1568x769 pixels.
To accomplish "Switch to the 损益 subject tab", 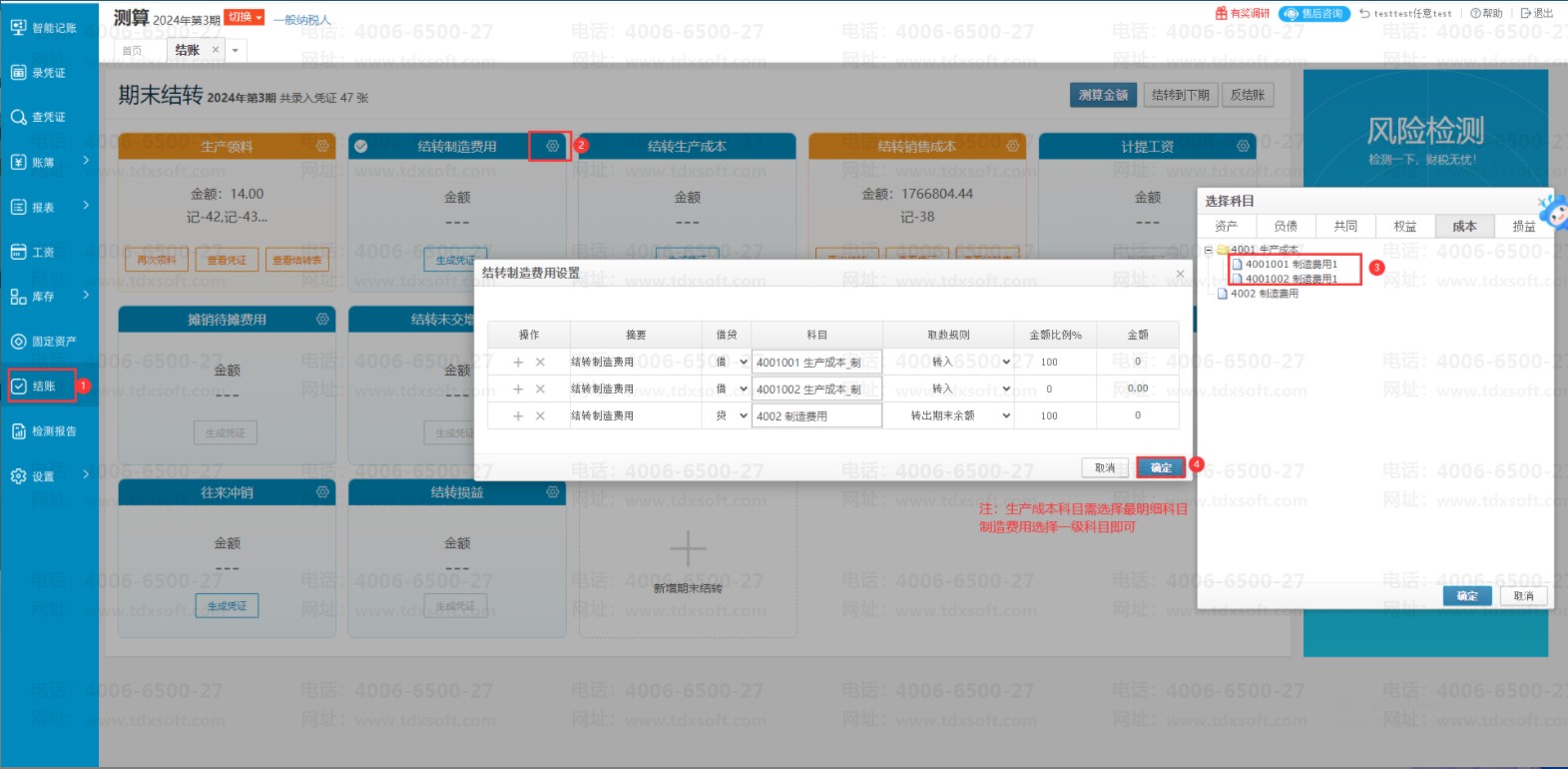I will (1523, 227).
